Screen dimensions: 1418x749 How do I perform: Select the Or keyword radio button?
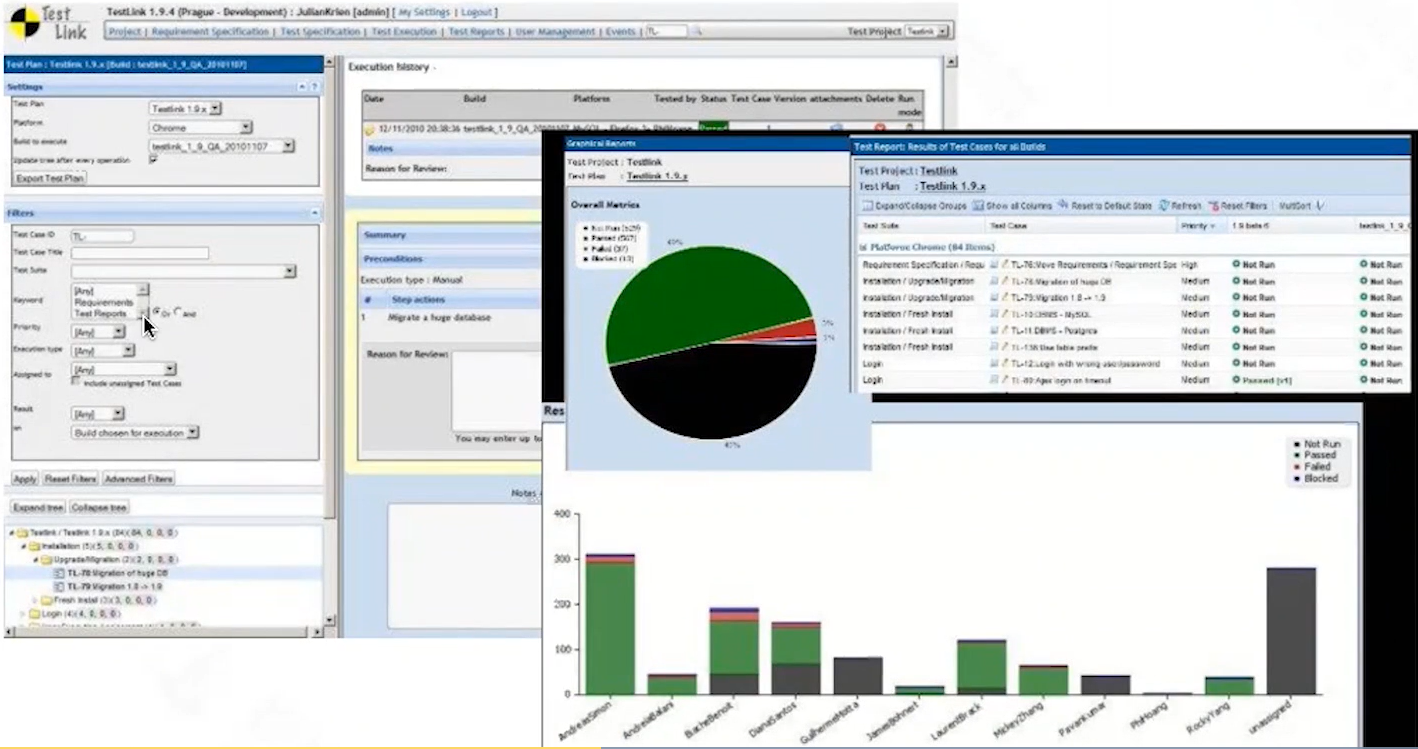[x=156, y=313]
